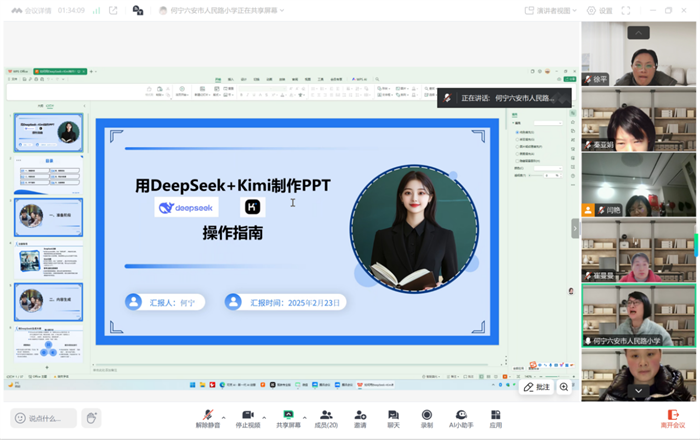Collapse the participant video sidebar arrow
Screen dimensions: 700x440
click(575, 228)
